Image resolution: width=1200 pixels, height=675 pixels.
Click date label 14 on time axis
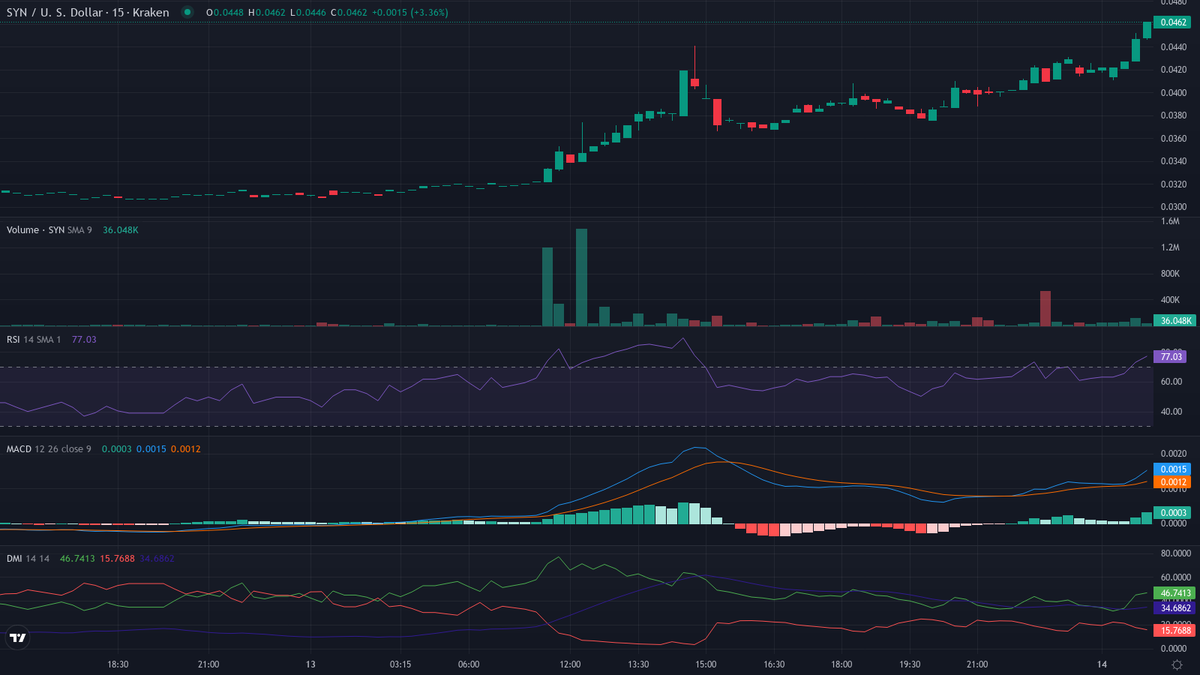click(1101, 664)
